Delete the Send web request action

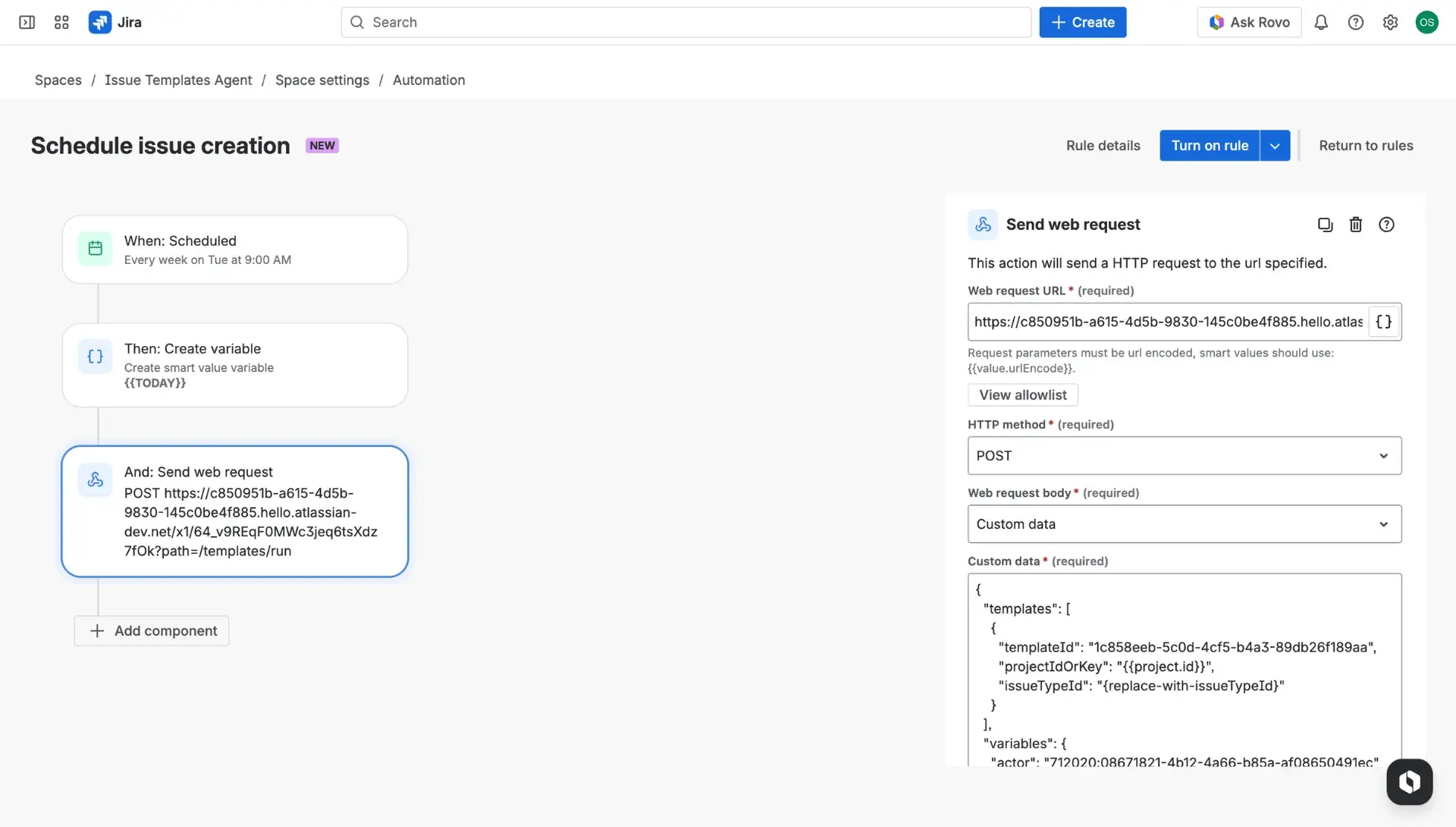click(1356, 224)
